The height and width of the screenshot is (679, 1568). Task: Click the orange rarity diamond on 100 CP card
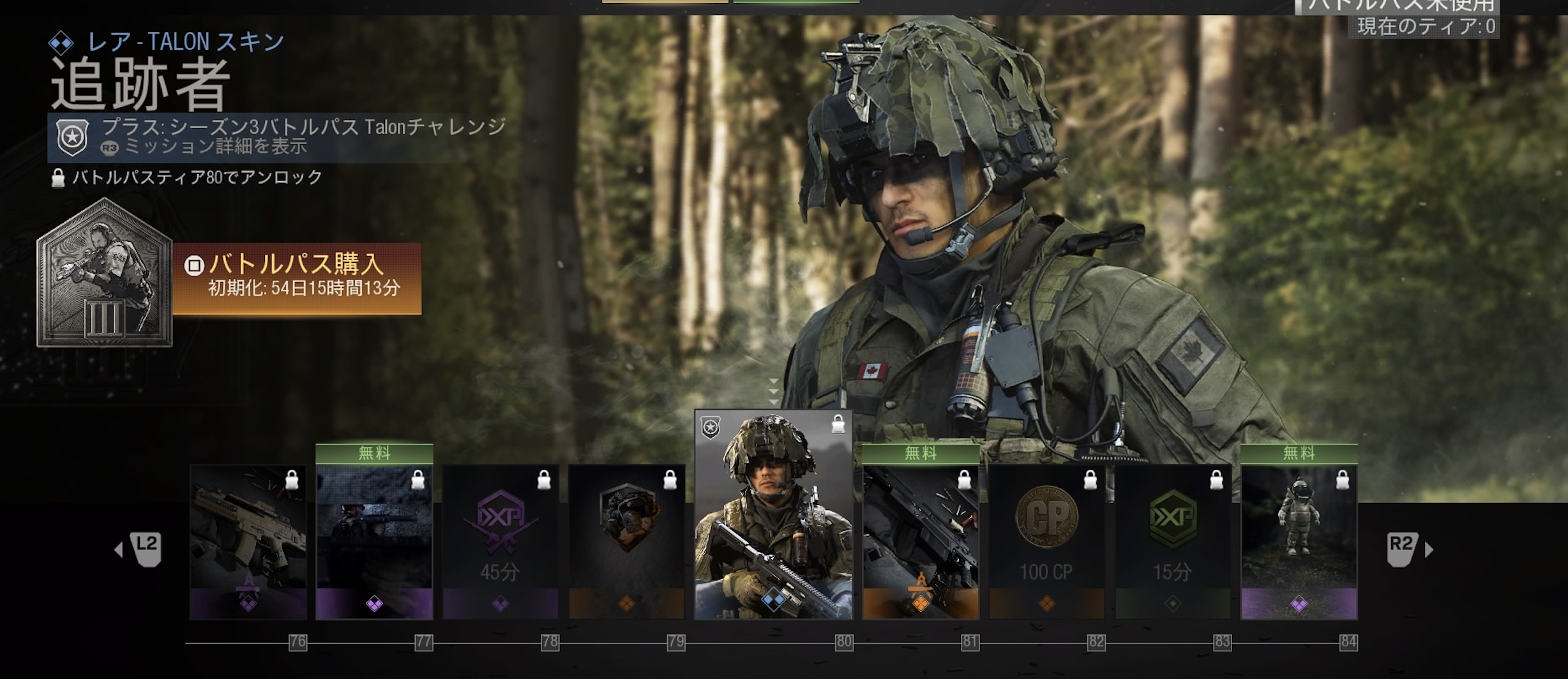coord(1046,603)
